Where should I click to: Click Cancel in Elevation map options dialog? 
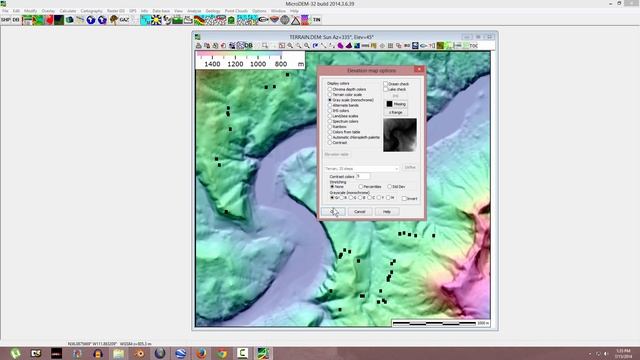[x=360, y=211]
